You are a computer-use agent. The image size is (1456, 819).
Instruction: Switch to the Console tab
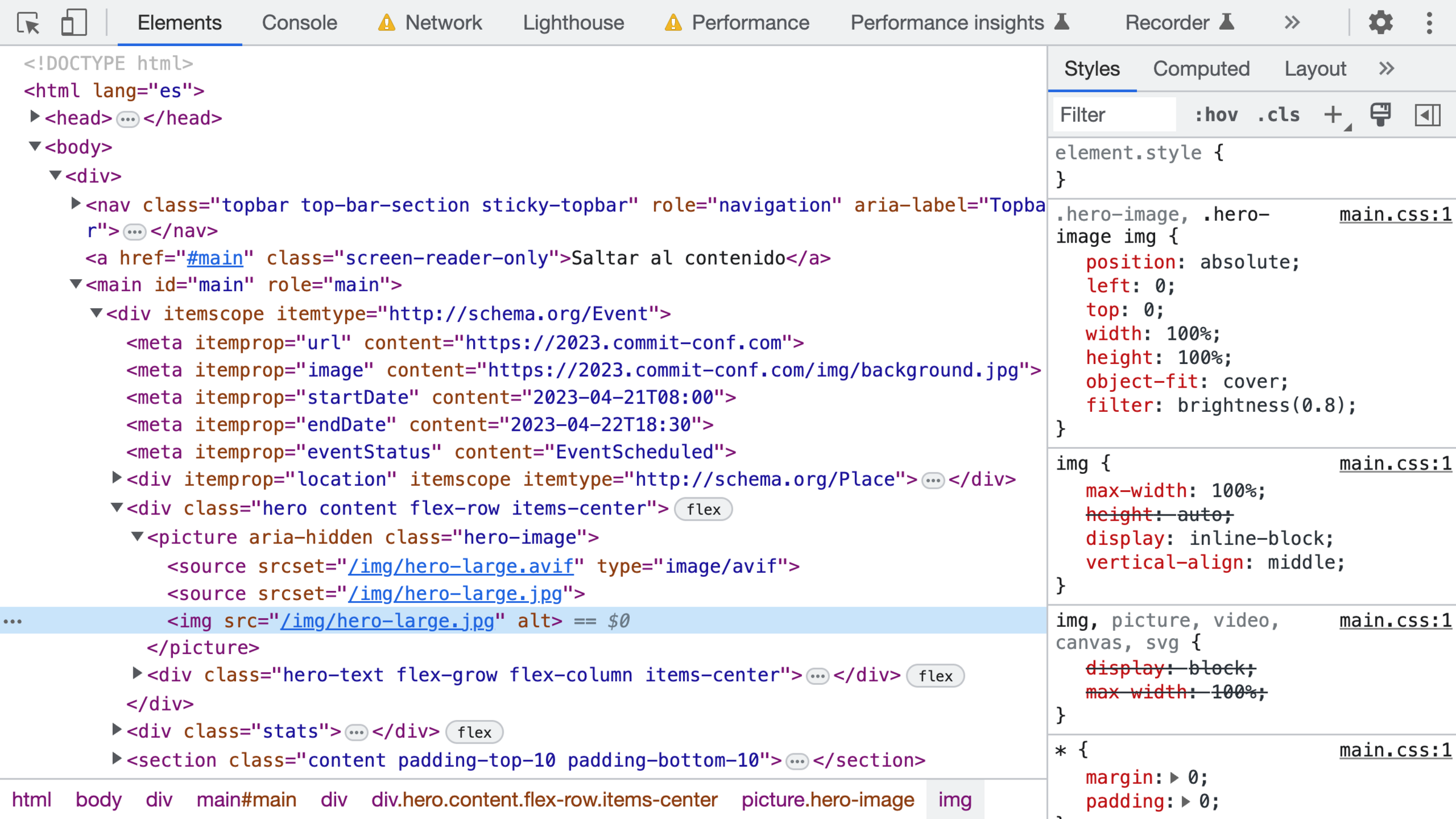[299, 23]
